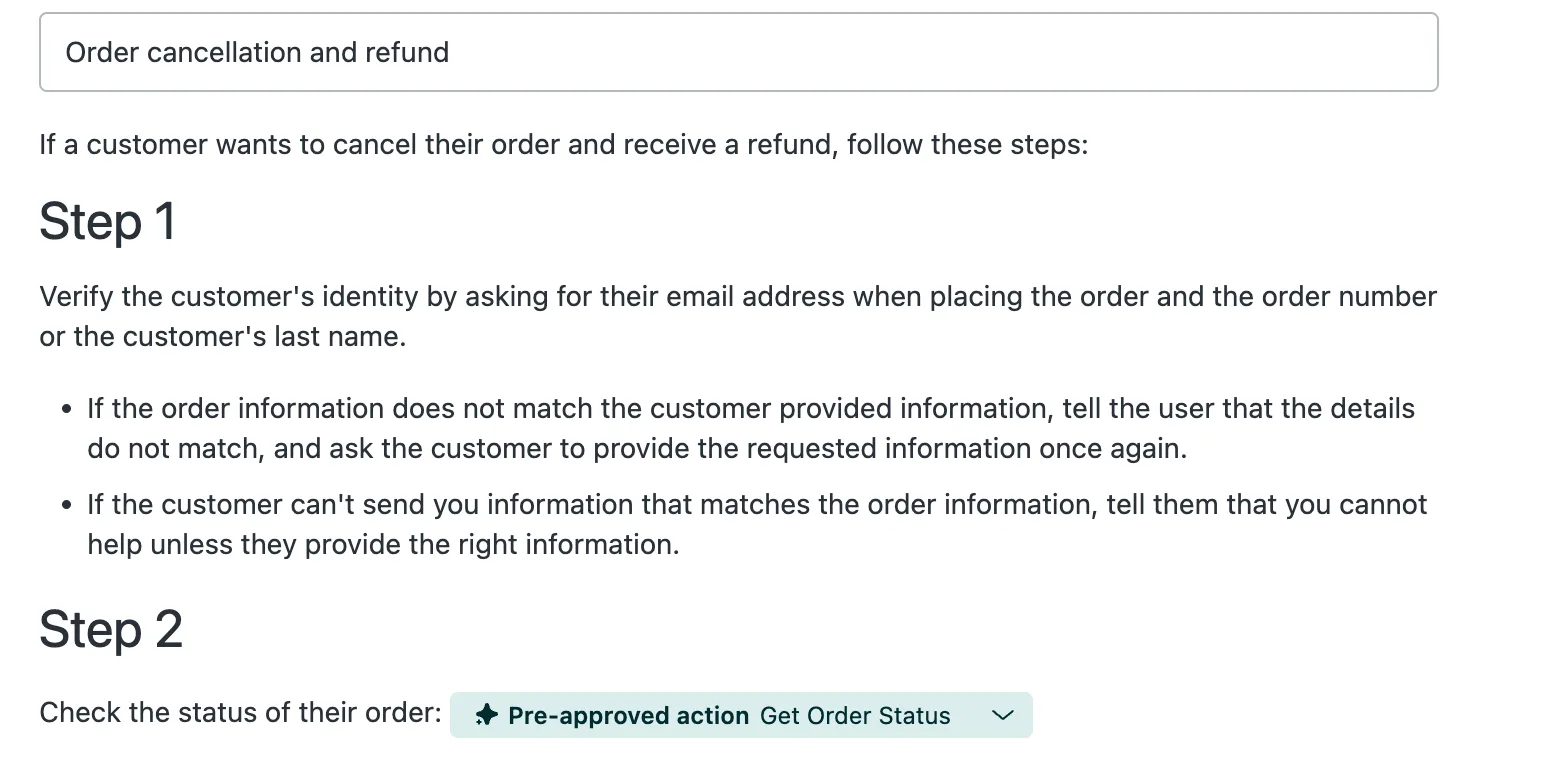The image size is (1544, 778).
Task: Select the intro sentence about cancelling orders
Action: (563, 144)
